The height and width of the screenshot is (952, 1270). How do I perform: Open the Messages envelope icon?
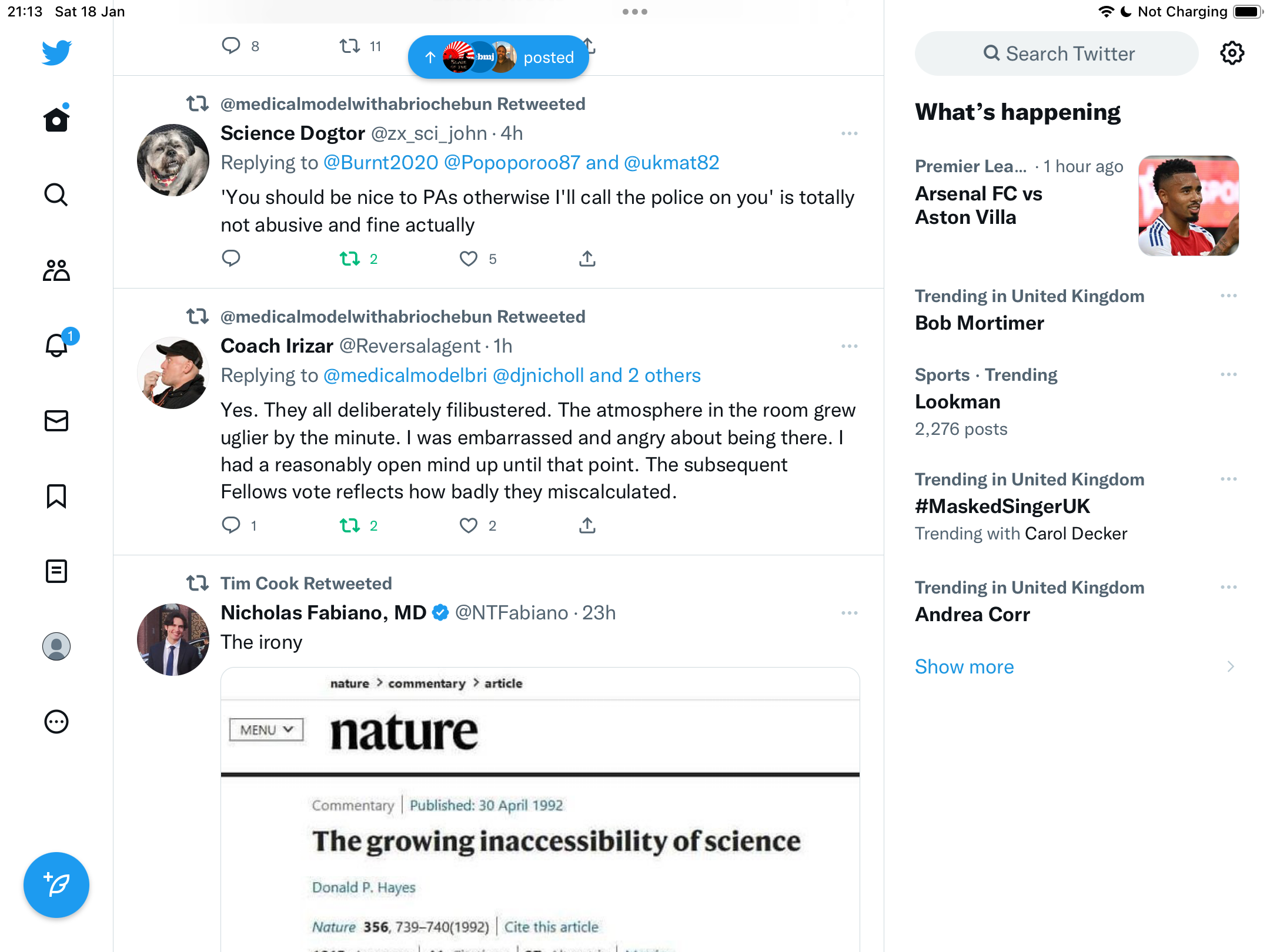56,421
